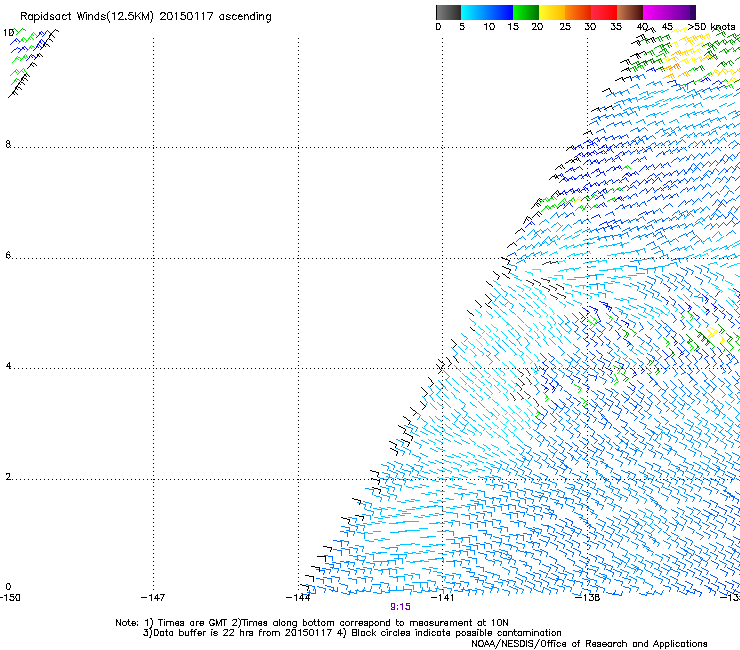Click the magenta 40-45 knots legend color

[x=656, y=12]
